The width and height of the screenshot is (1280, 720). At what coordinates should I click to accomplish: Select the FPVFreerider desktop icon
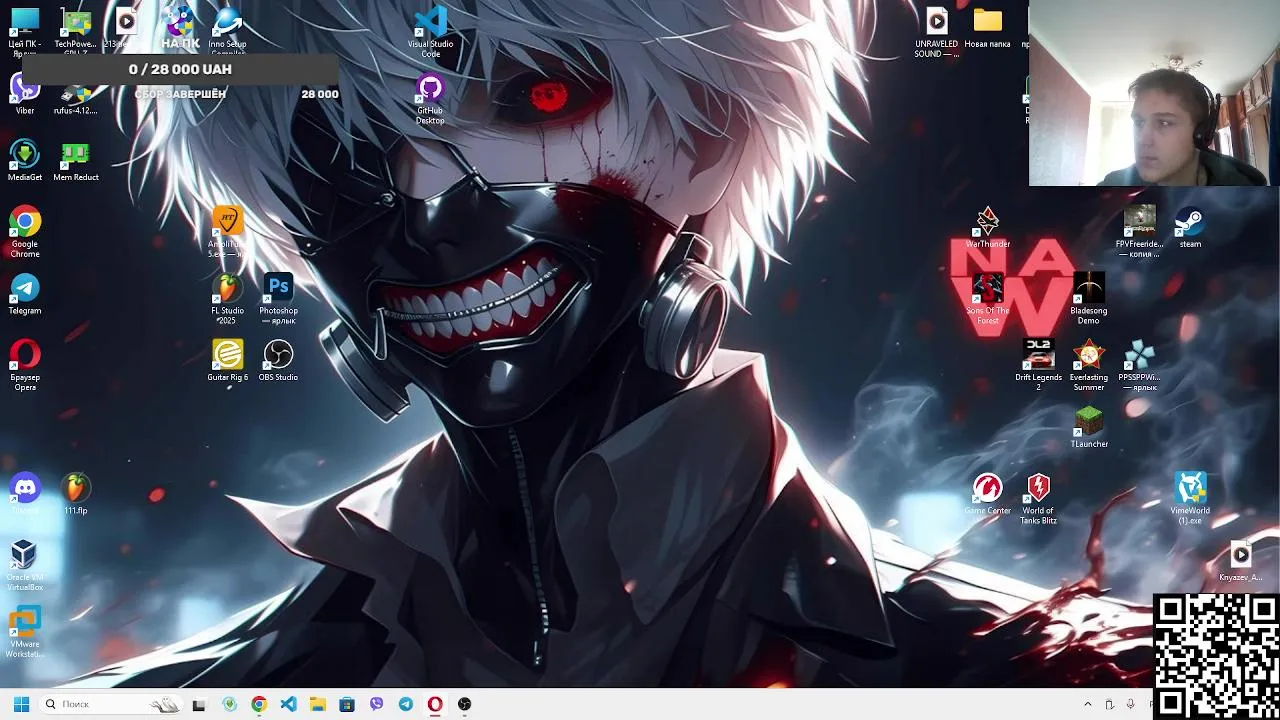pos(1139,231)
